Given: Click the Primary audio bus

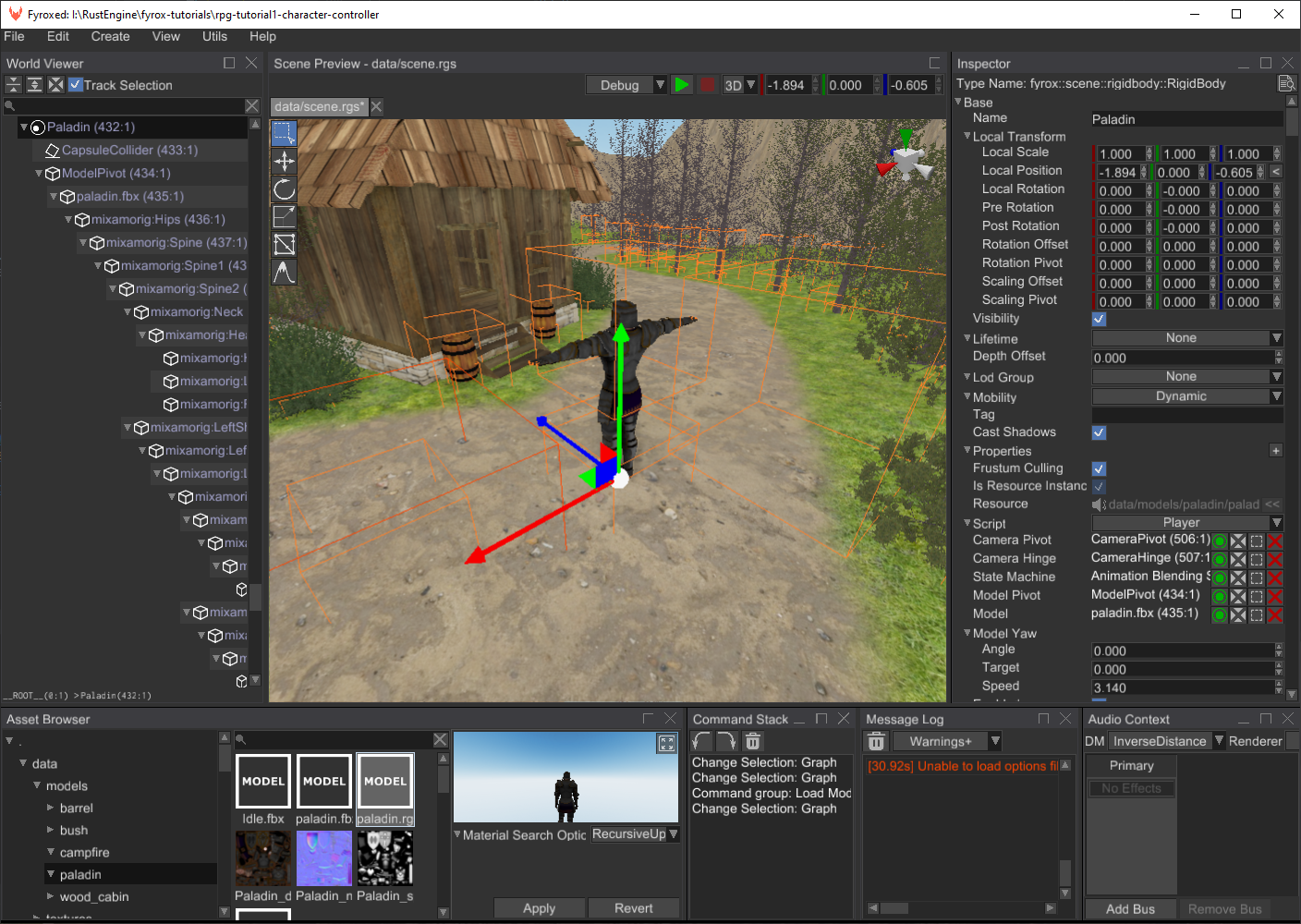Looking at the screenshot, I should (1131, 766).
